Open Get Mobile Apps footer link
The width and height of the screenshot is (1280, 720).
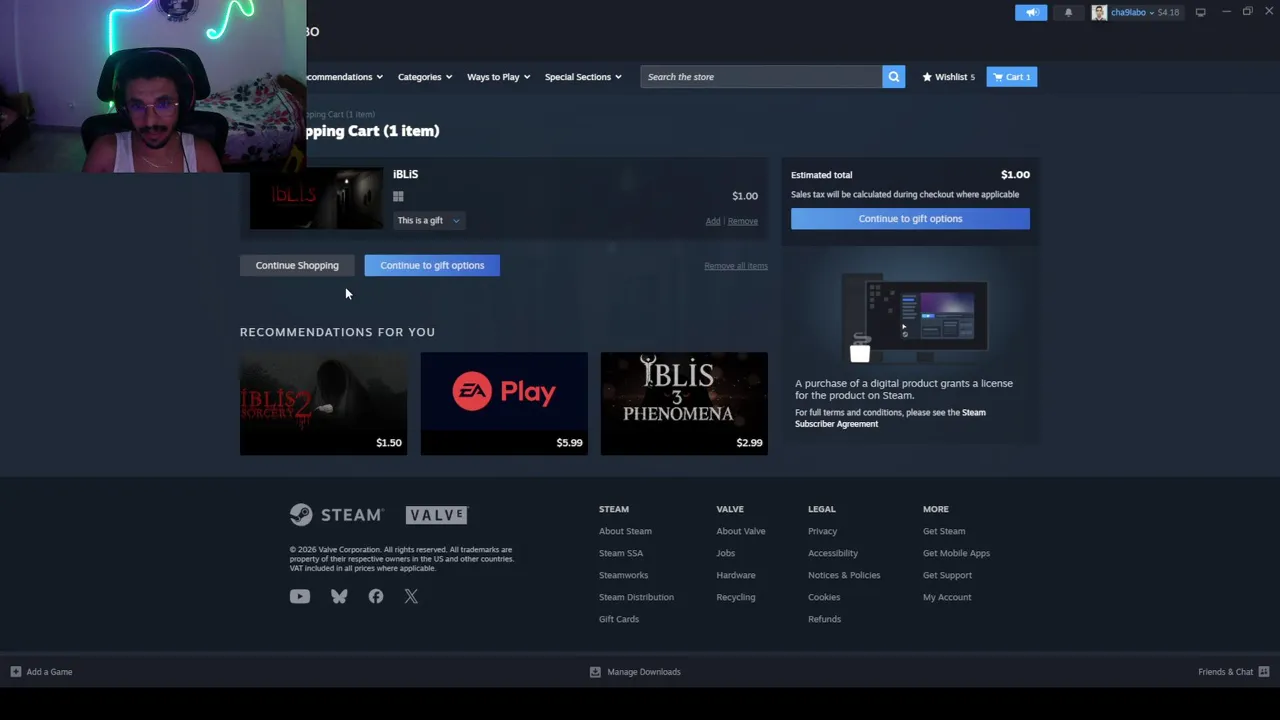(957, 553)
